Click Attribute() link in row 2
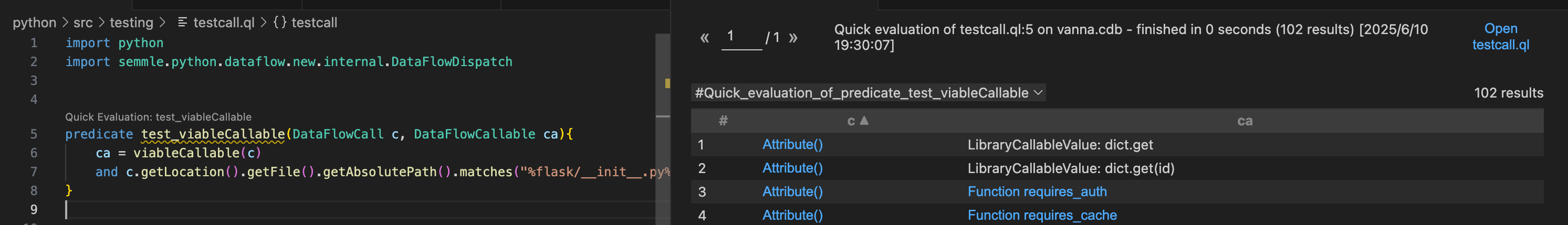The height and width of the screenshot is (225, 1568). pyautogui.click(x=792, y=168)
